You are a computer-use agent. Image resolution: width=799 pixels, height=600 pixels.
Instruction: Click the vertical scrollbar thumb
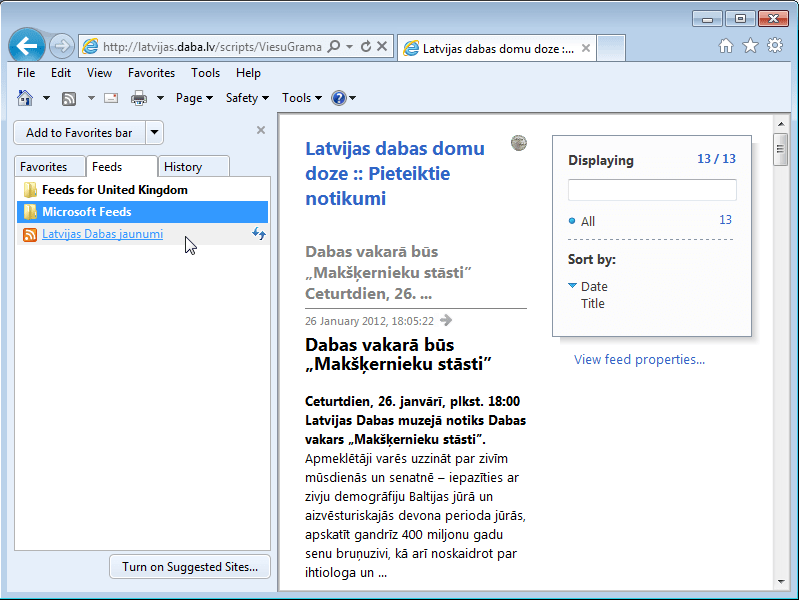pyautogui.click(x=780, y=149)
